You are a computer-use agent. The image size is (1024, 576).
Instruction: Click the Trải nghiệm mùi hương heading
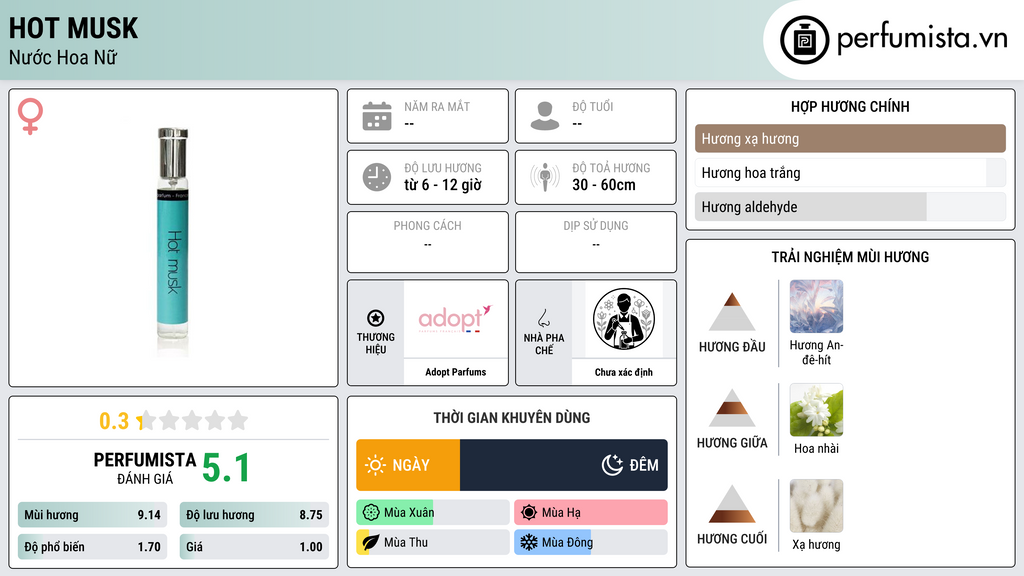[850, 257]
